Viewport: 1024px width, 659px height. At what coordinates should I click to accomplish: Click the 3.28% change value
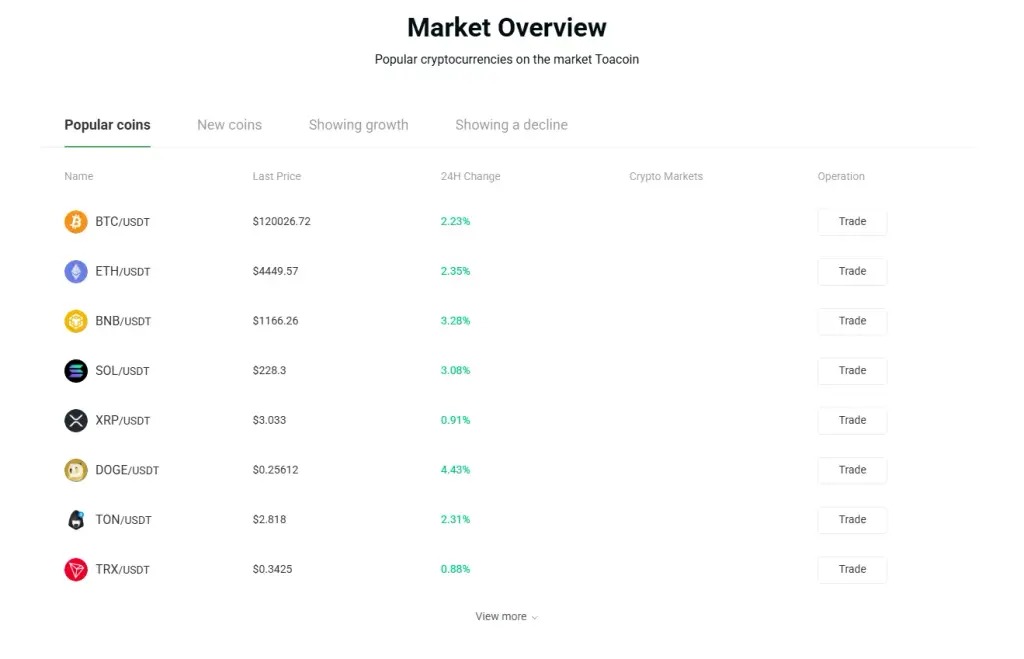click(455, 321)
